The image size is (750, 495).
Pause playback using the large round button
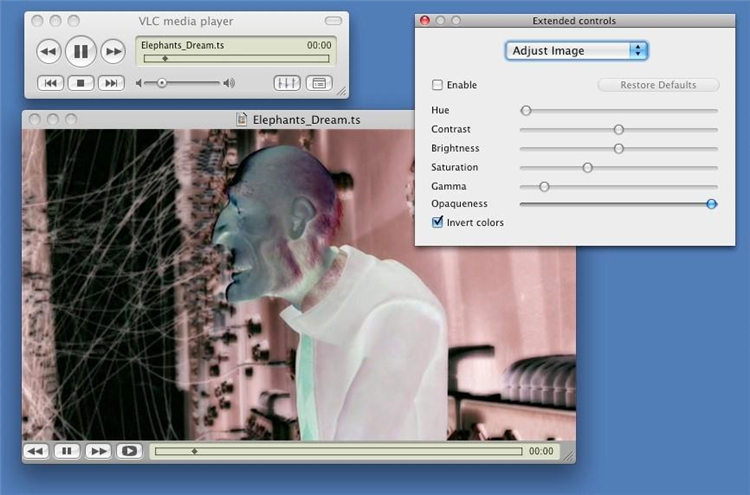(81, 51)
